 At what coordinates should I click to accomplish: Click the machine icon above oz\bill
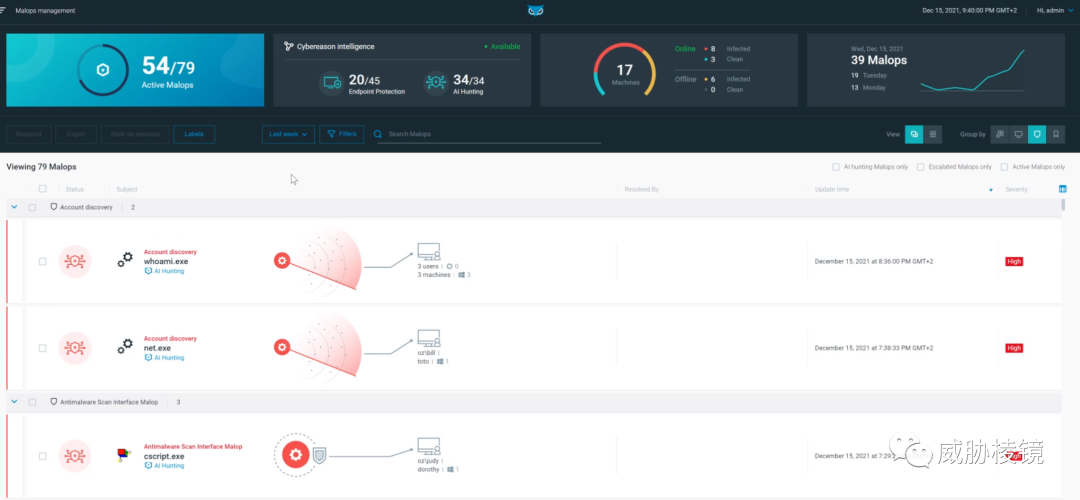428,338
